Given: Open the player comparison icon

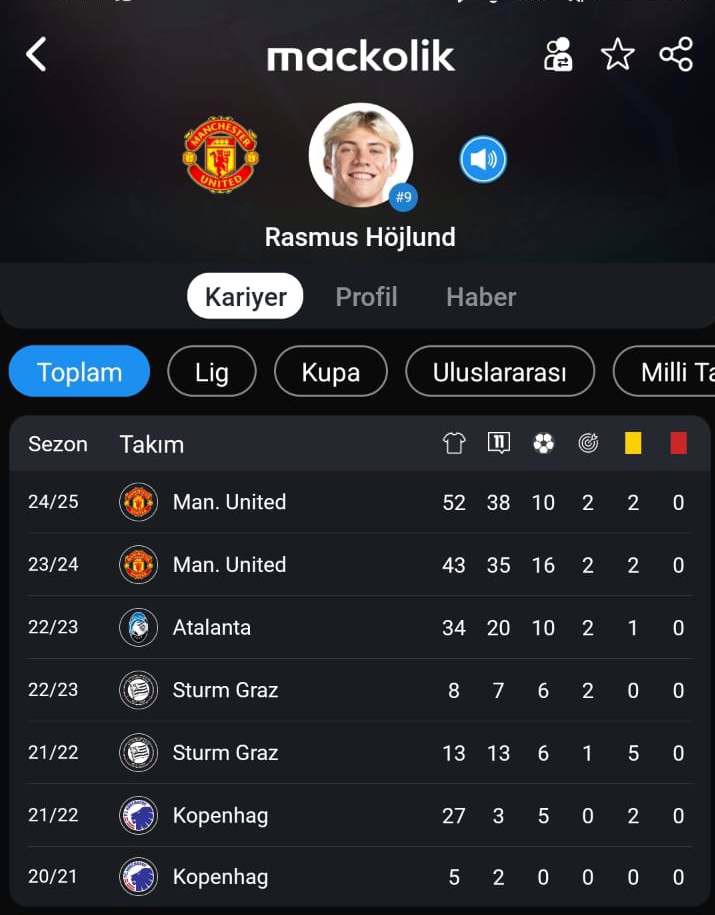Looking at the screenshot, I should (x=558, y=55).
